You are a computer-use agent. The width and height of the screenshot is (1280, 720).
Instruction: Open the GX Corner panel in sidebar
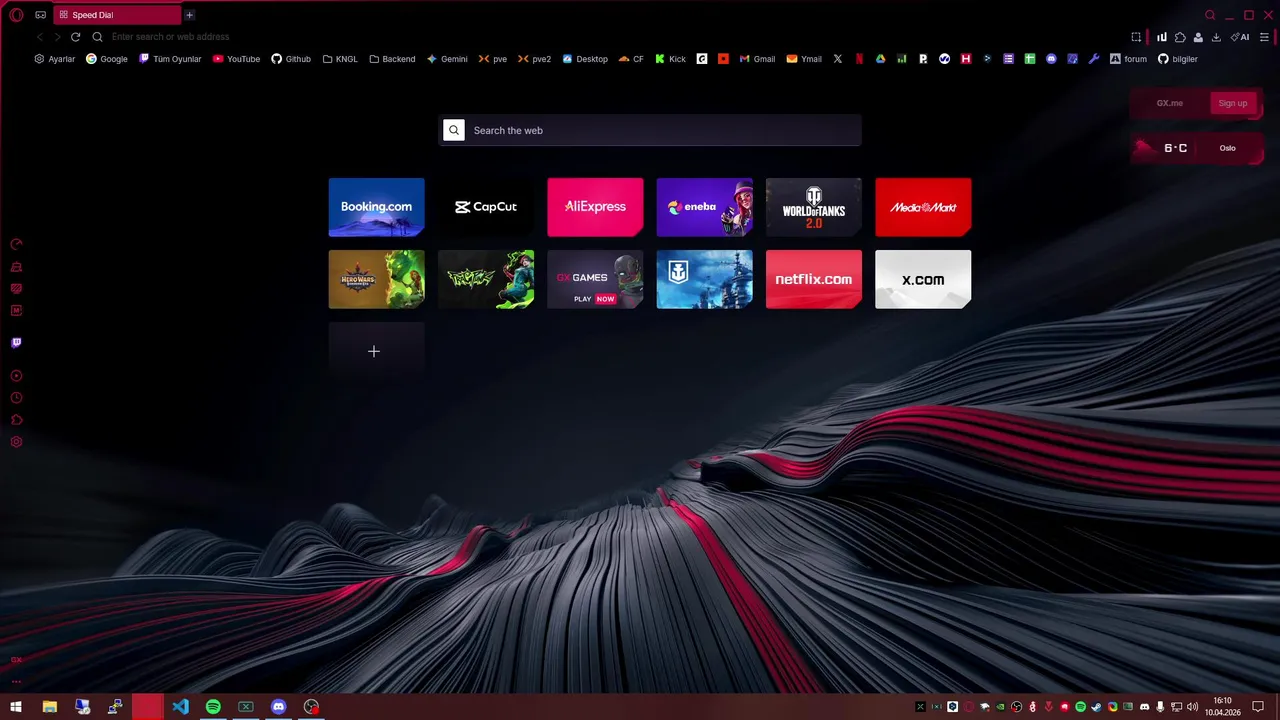tap(16, 289)
